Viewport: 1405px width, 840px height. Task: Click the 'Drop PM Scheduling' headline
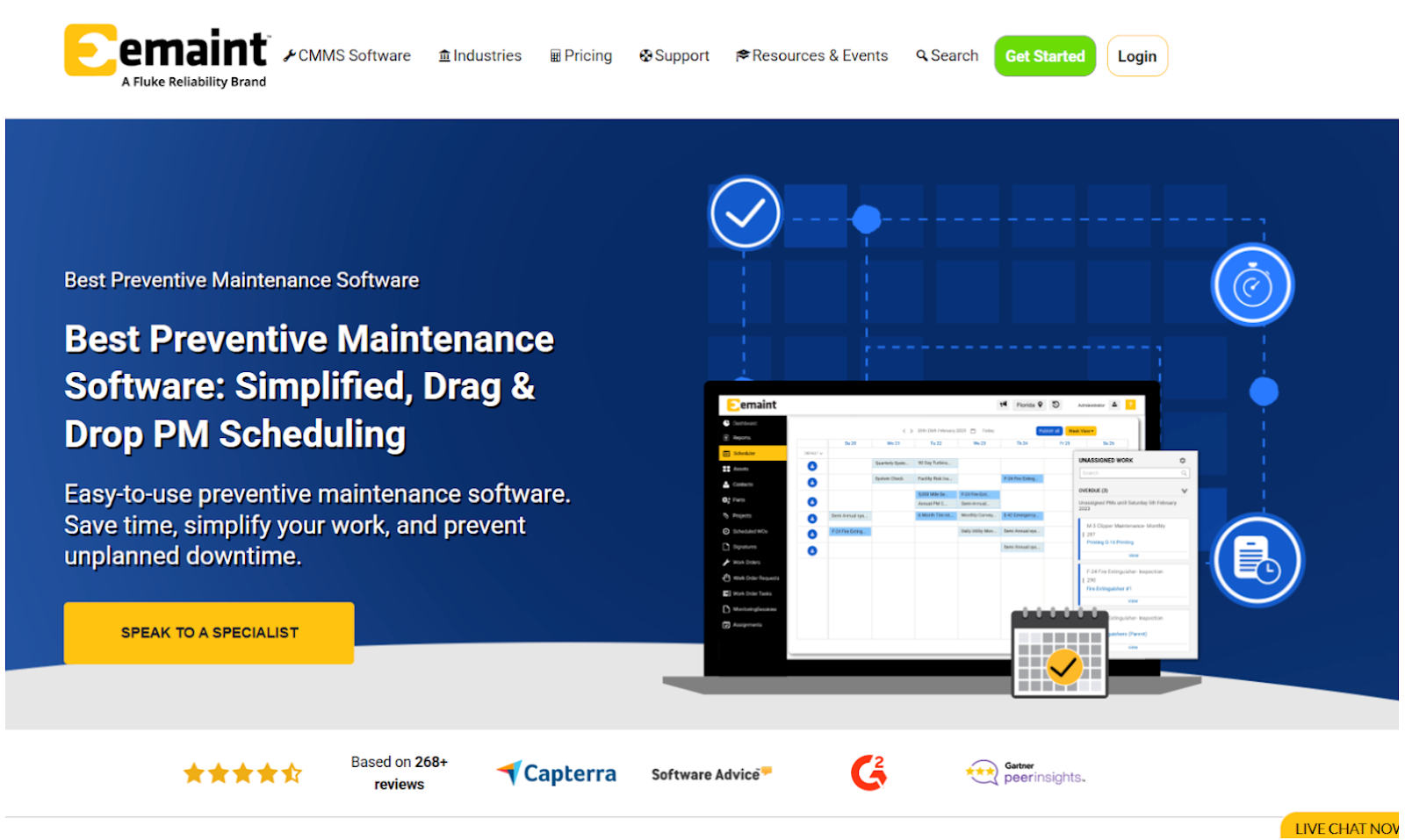pyautogui.click(x=235, y=434)
